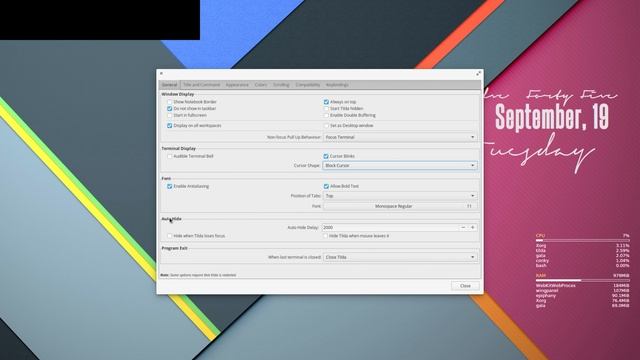
Task: Click the CPU usage bar in desktop widget
Action: tap(582, 240)
